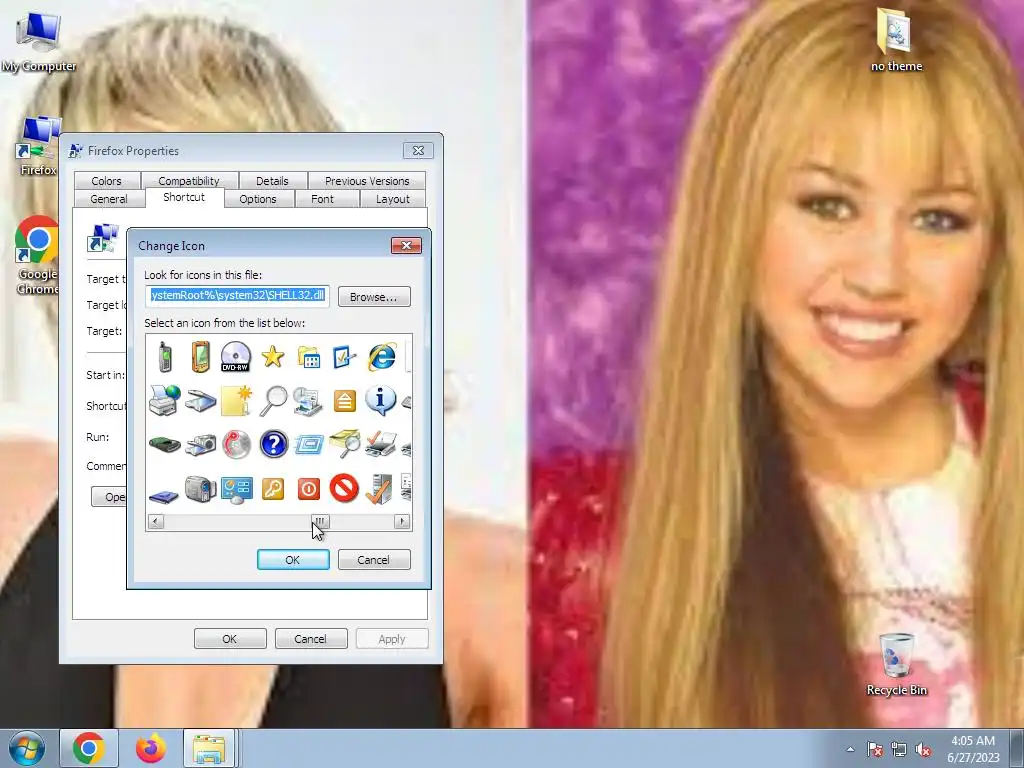
Task: Cancel the Change Icon dialog
Action: [374, 560]
